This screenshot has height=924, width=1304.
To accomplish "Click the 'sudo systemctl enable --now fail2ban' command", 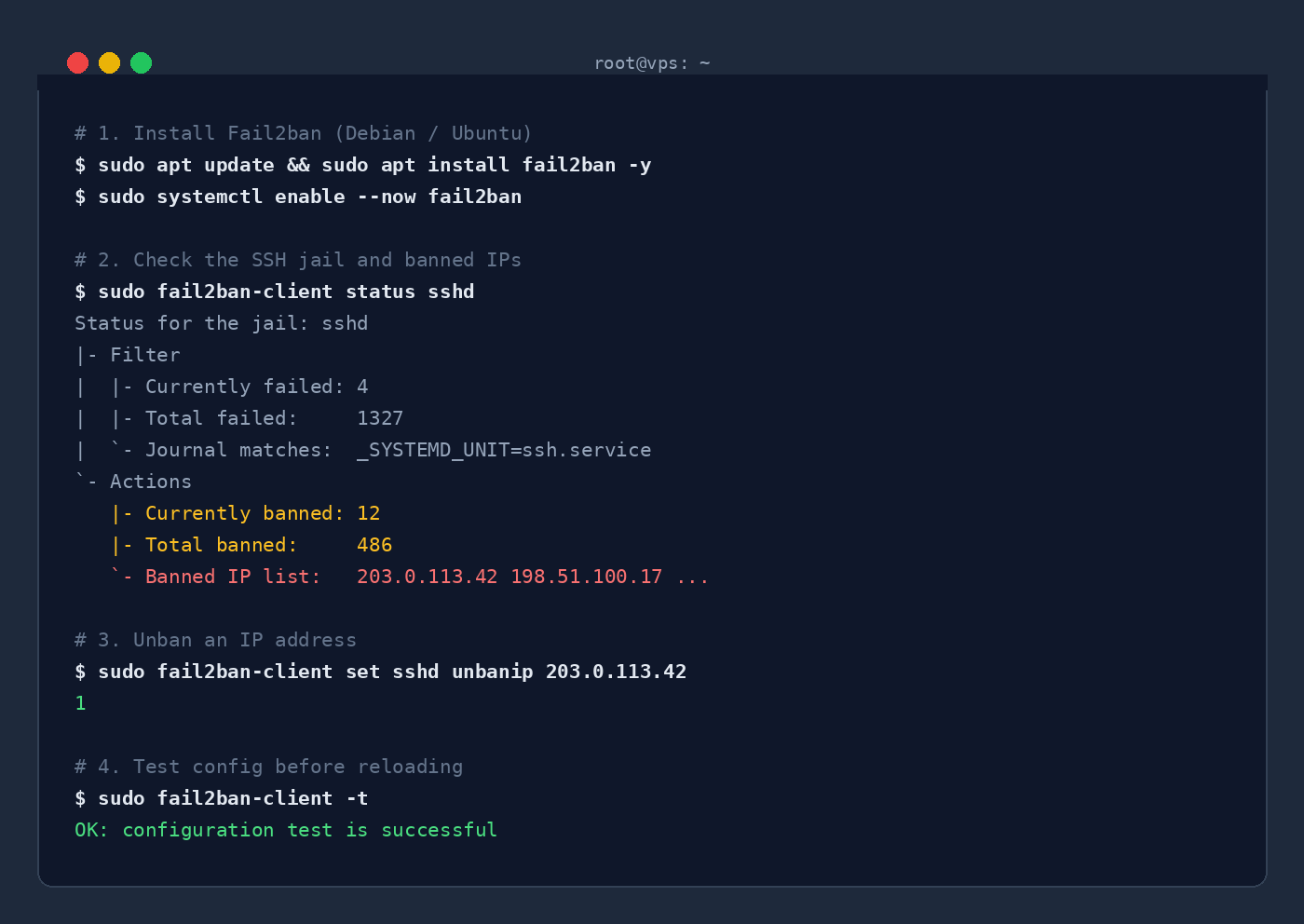I will [x=309, y=197].
